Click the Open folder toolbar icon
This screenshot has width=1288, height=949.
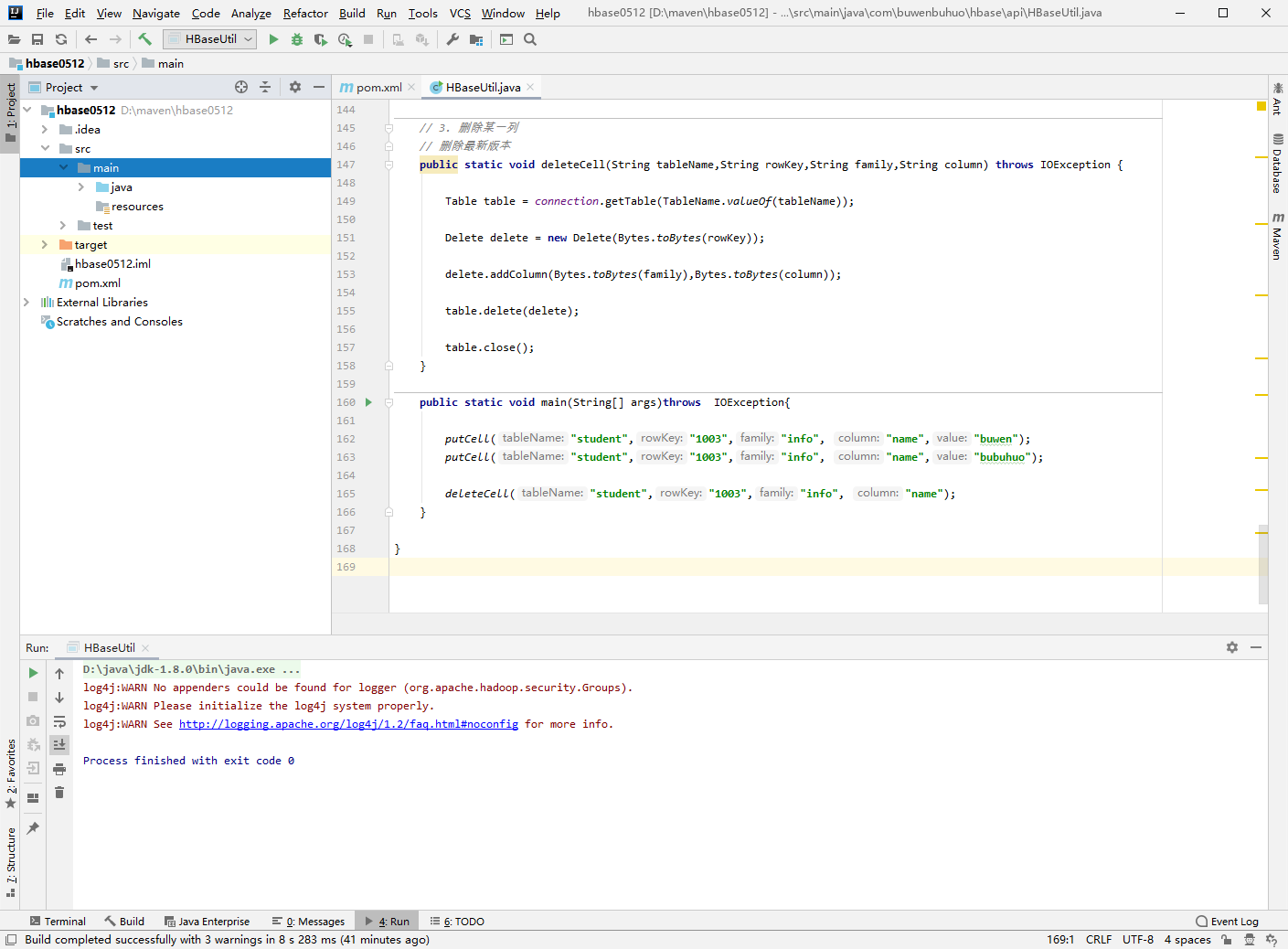(x=14, y=39)
